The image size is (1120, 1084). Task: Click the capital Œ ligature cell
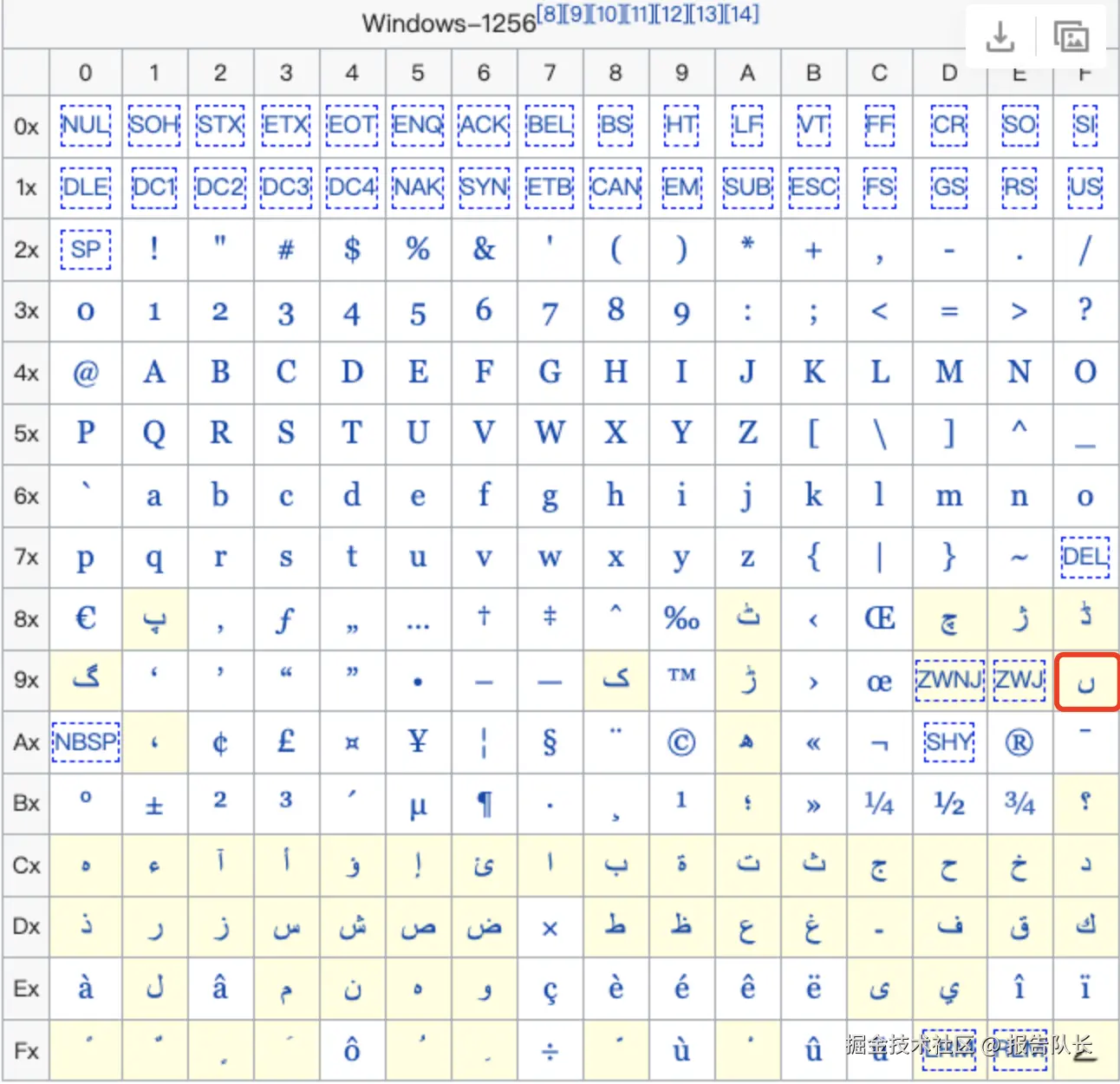[879, 619]
